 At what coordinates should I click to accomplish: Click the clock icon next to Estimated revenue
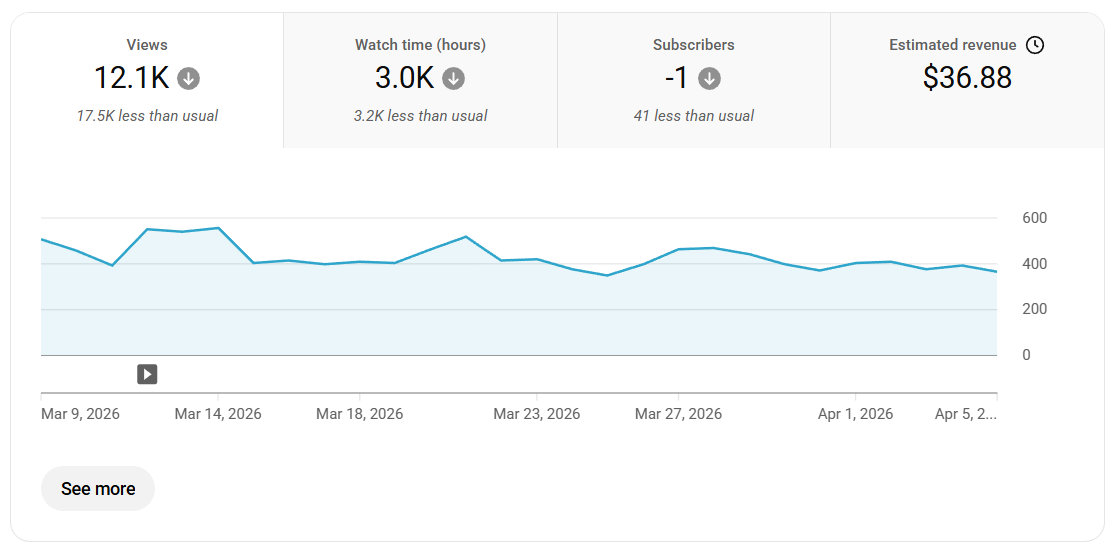pos(1035,45)
